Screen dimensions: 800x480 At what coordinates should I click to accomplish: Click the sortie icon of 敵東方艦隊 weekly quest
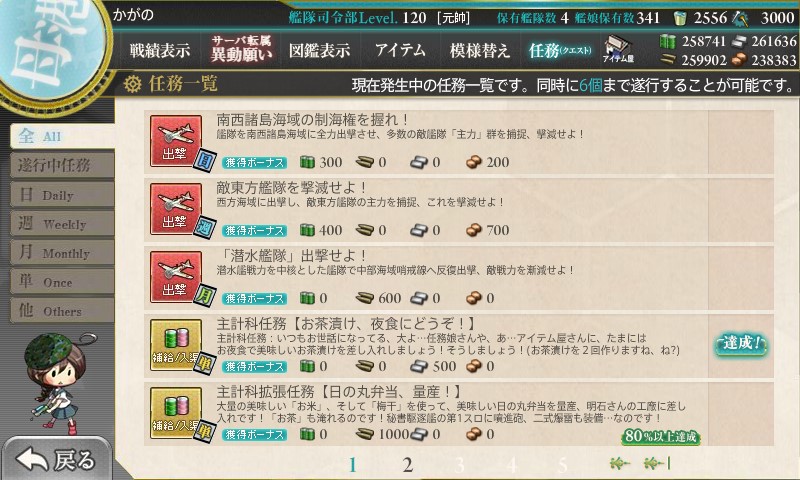point(176,209)
